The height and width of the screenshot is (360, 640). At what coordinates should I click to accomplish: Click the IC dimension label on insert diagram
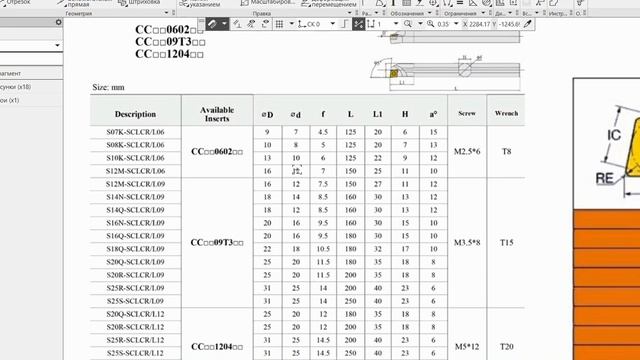point(614,135)
